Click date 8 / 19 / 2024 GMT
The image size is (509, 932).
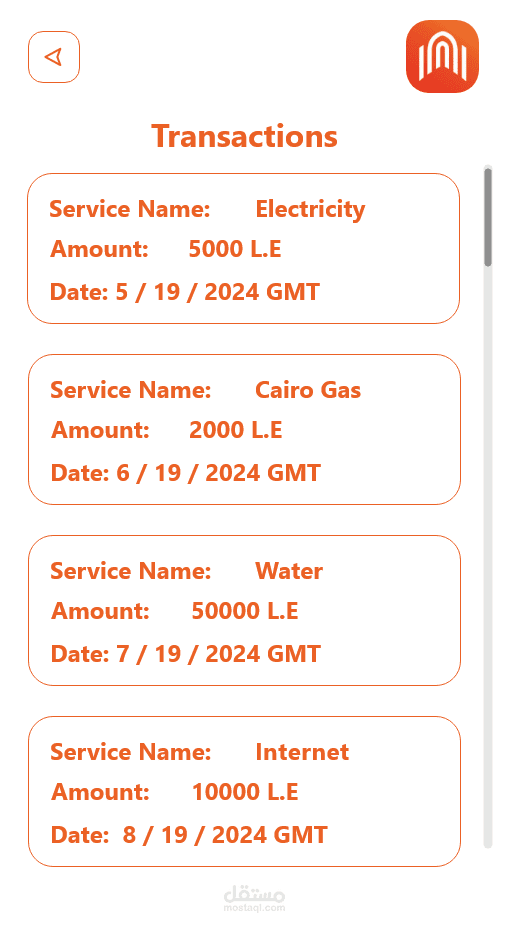(x=225, y=835)
